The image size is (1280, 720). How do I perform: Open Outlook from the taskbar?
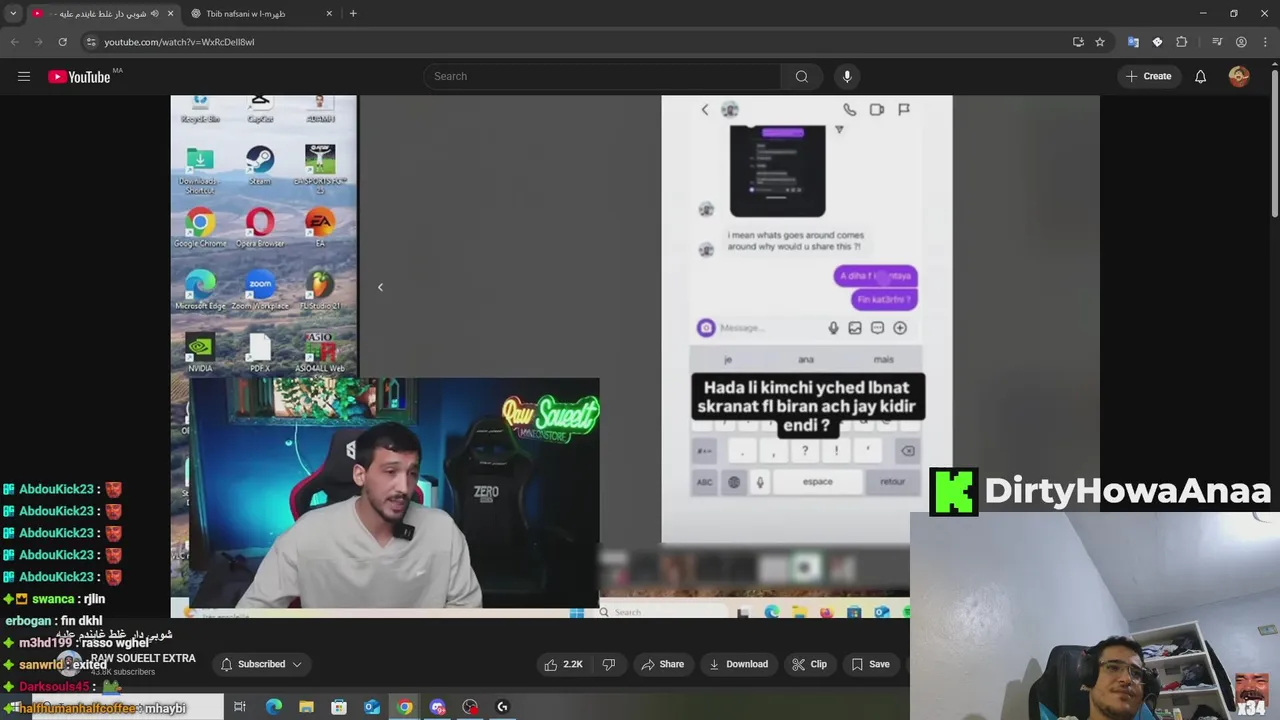(372, 707)
